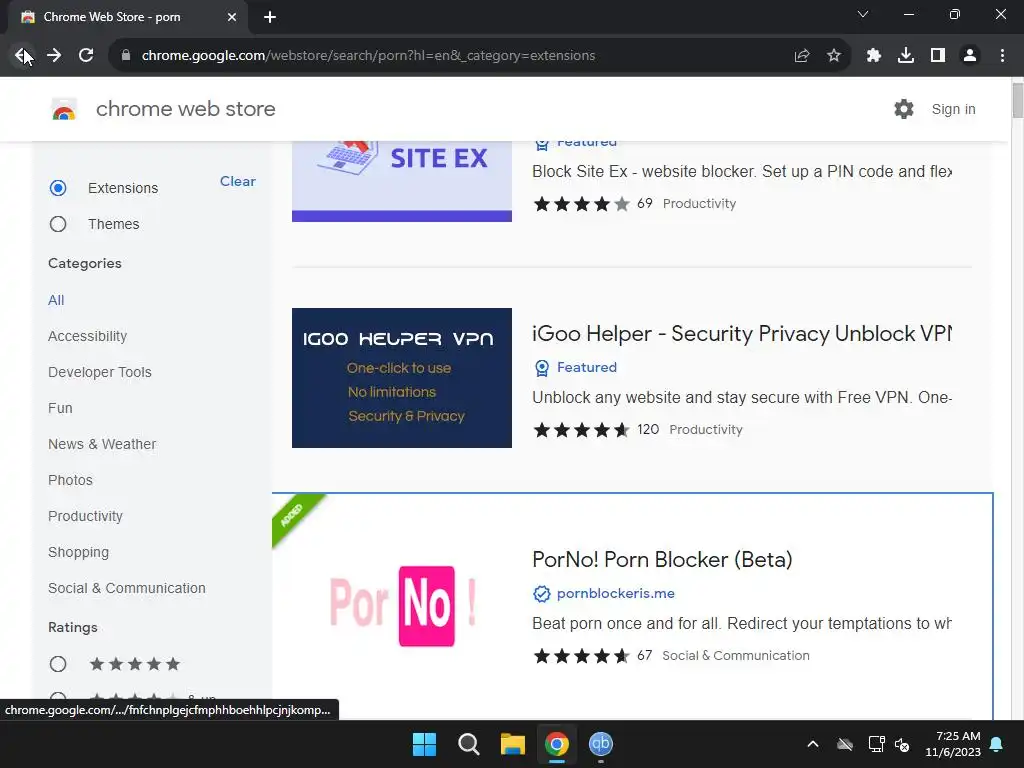Click the Featured badge icon for iGoo Helper
This screenshot has height=768, width=1024.
coord(542,368)
